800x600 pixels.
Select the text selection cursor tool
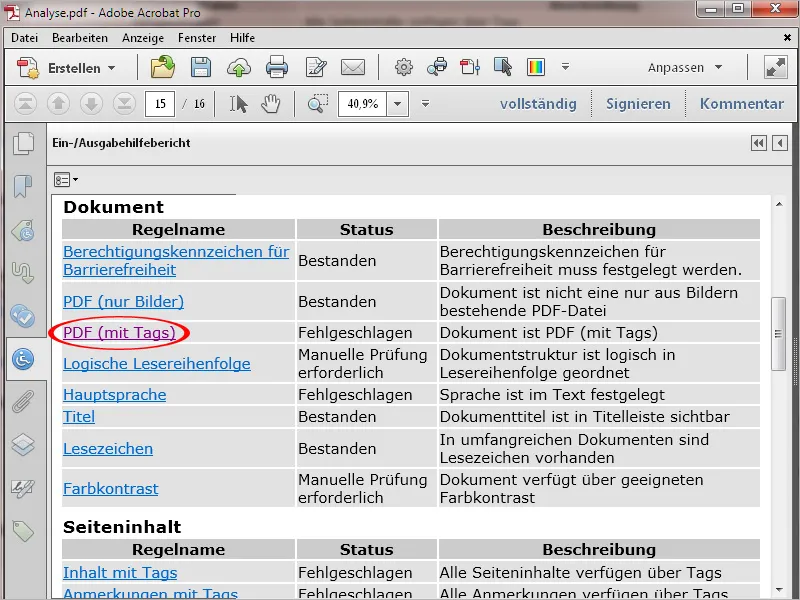(x=238, y=104)
